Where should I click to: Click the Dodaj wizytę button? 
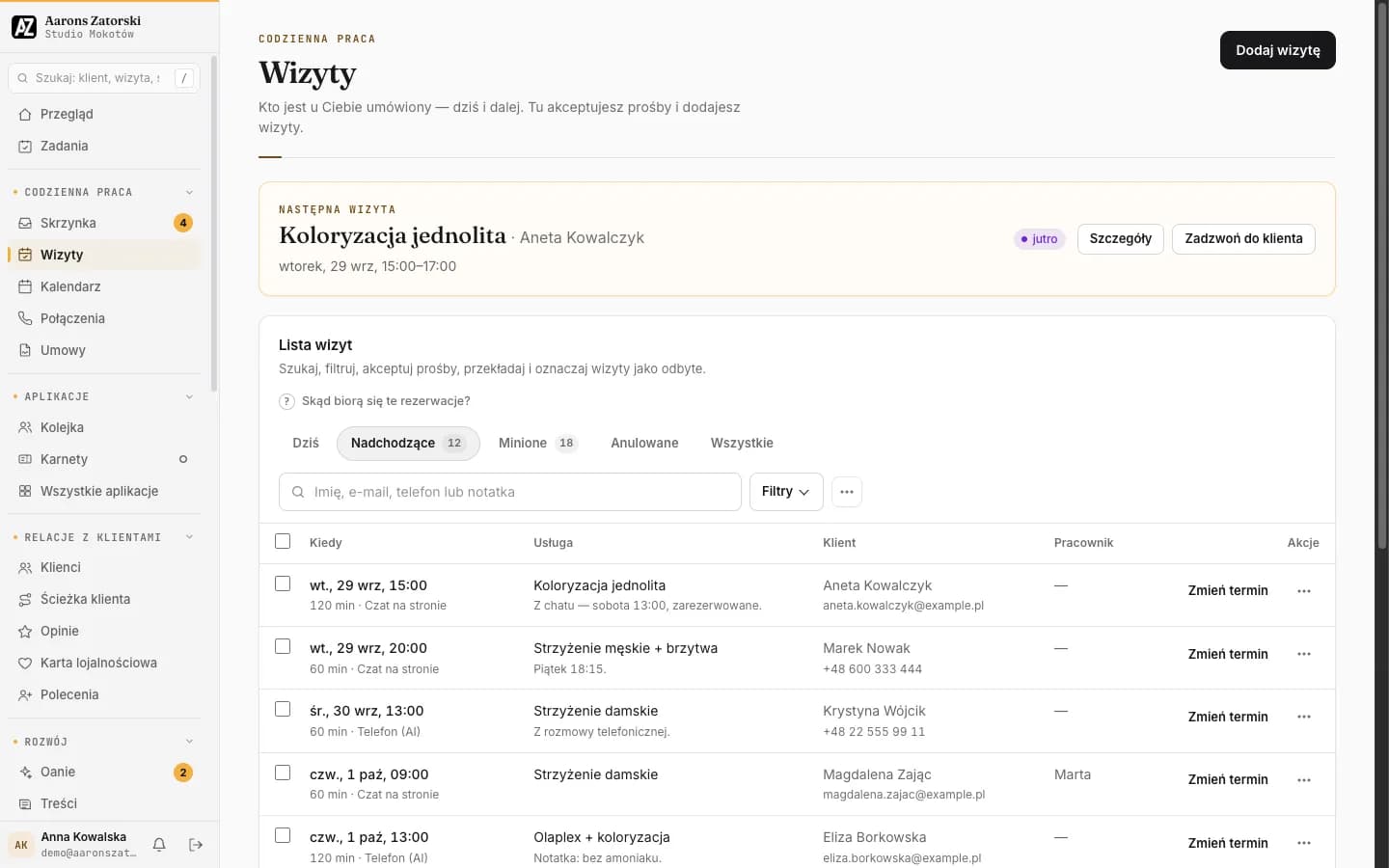click(x=1278, y=50)
